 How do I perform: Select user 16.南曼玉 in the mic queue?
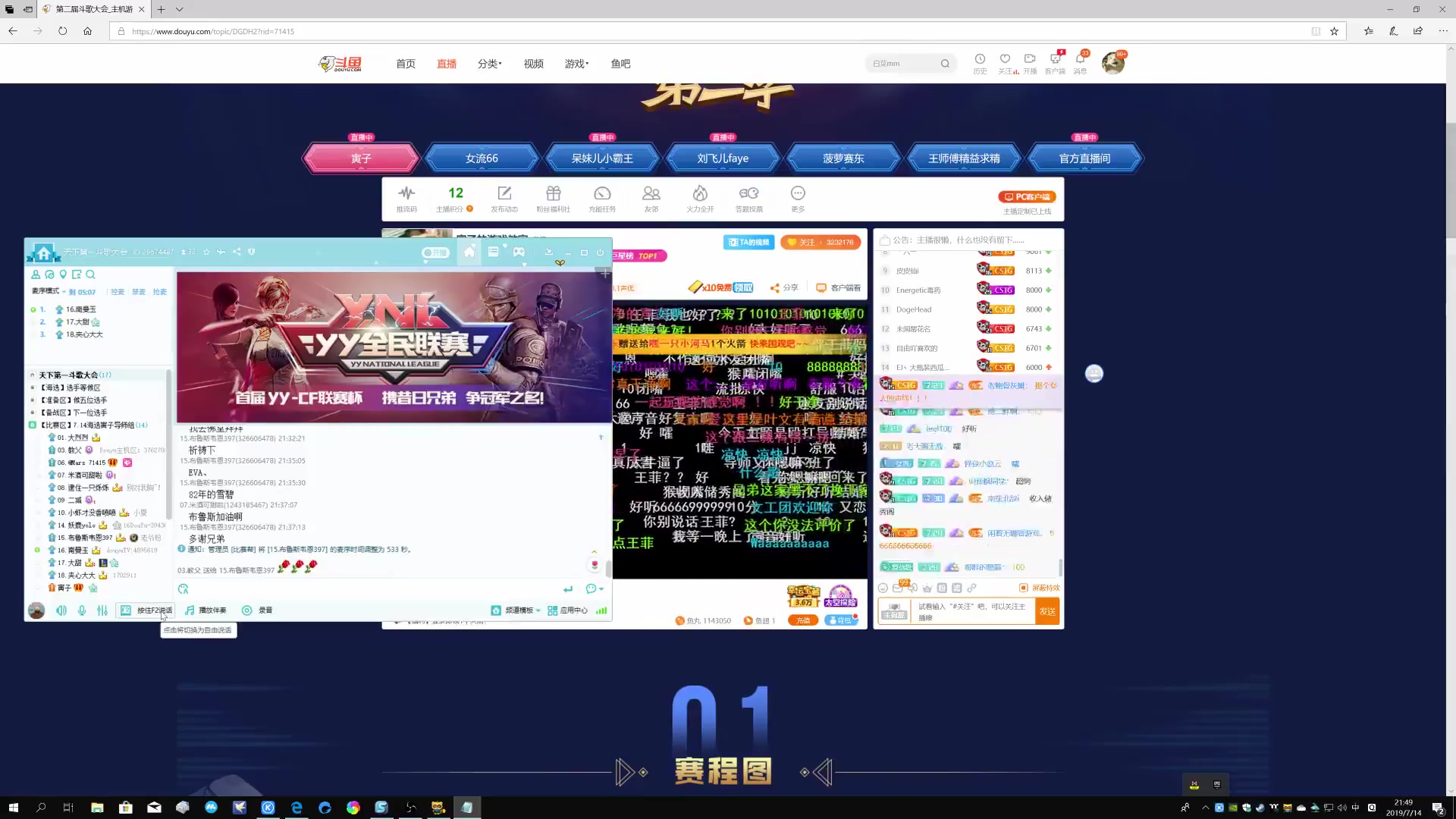[x=81, y=309]
